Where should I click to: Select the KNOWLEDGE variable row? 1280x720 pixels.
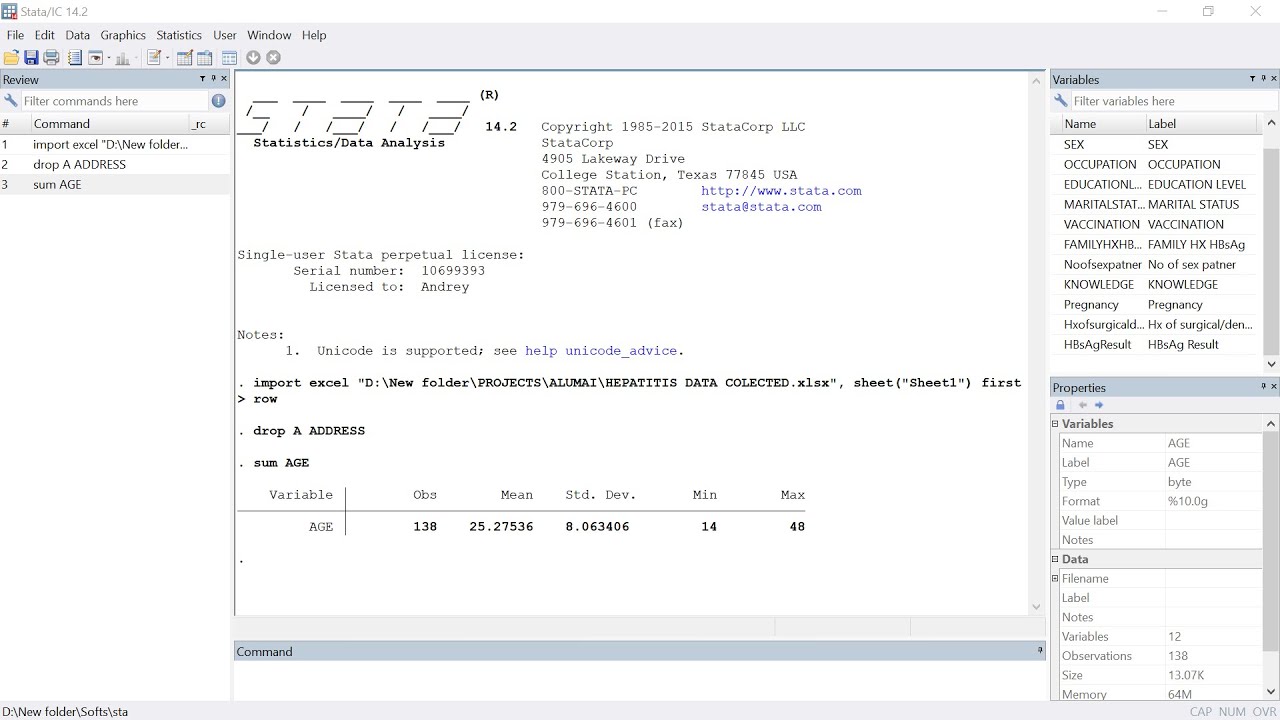coord(1157,284)
